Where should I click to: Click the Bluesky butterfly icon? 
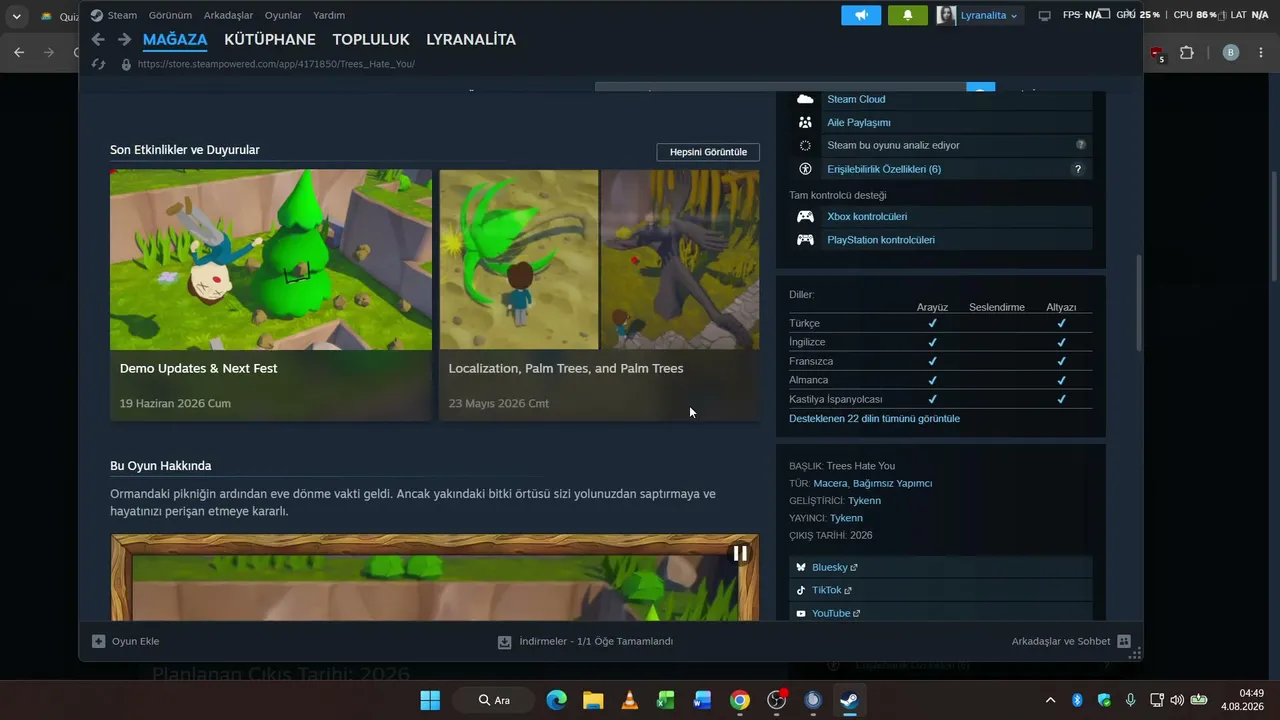(801, 567)
